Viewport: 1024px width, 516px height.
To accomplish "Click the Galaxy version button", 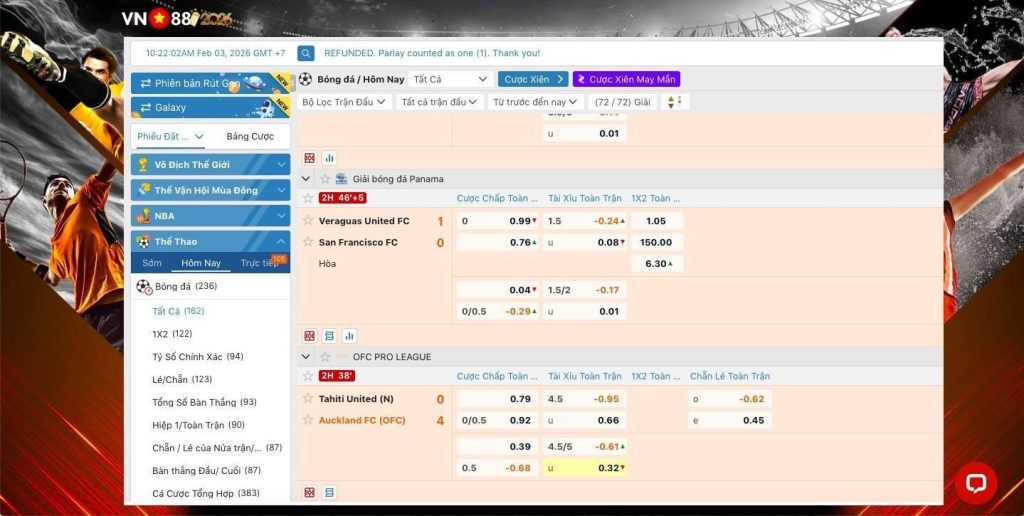I will [210, 107].
